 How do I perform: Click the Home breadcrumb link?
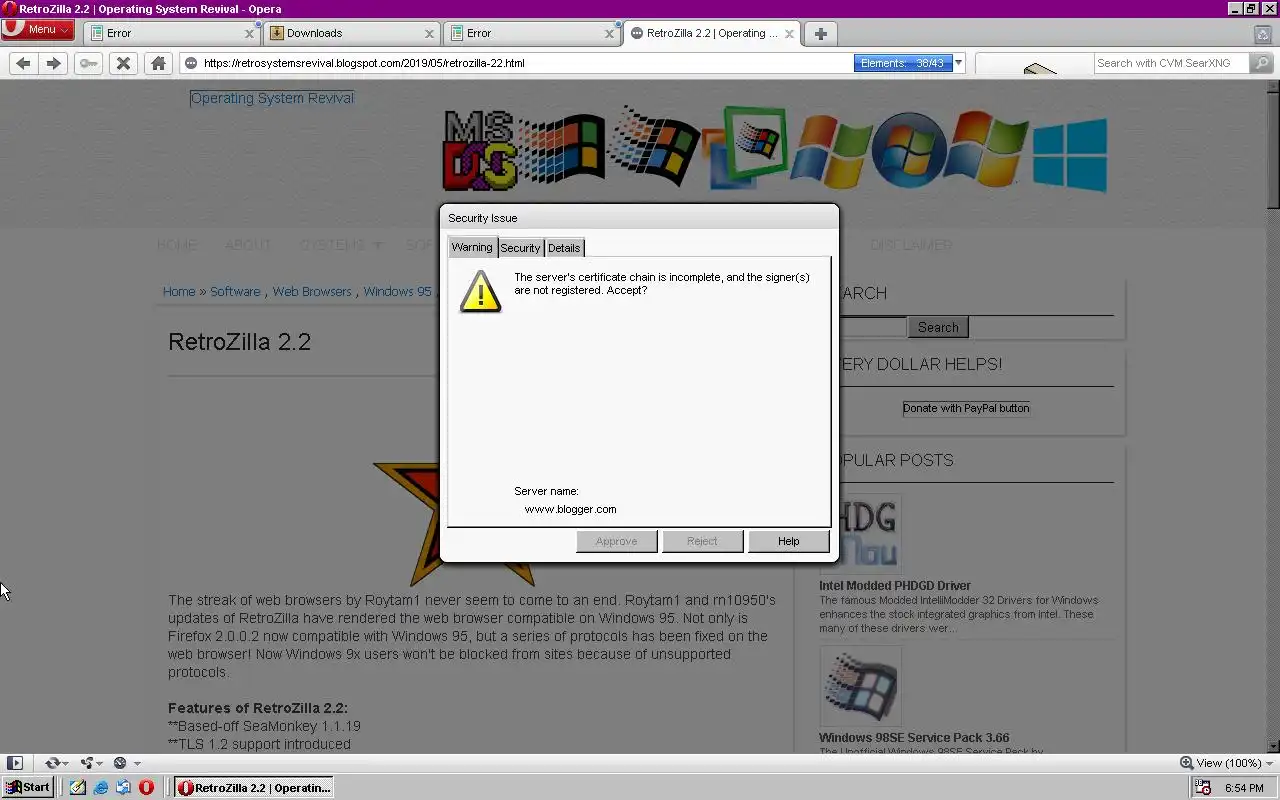pos(179,292)
